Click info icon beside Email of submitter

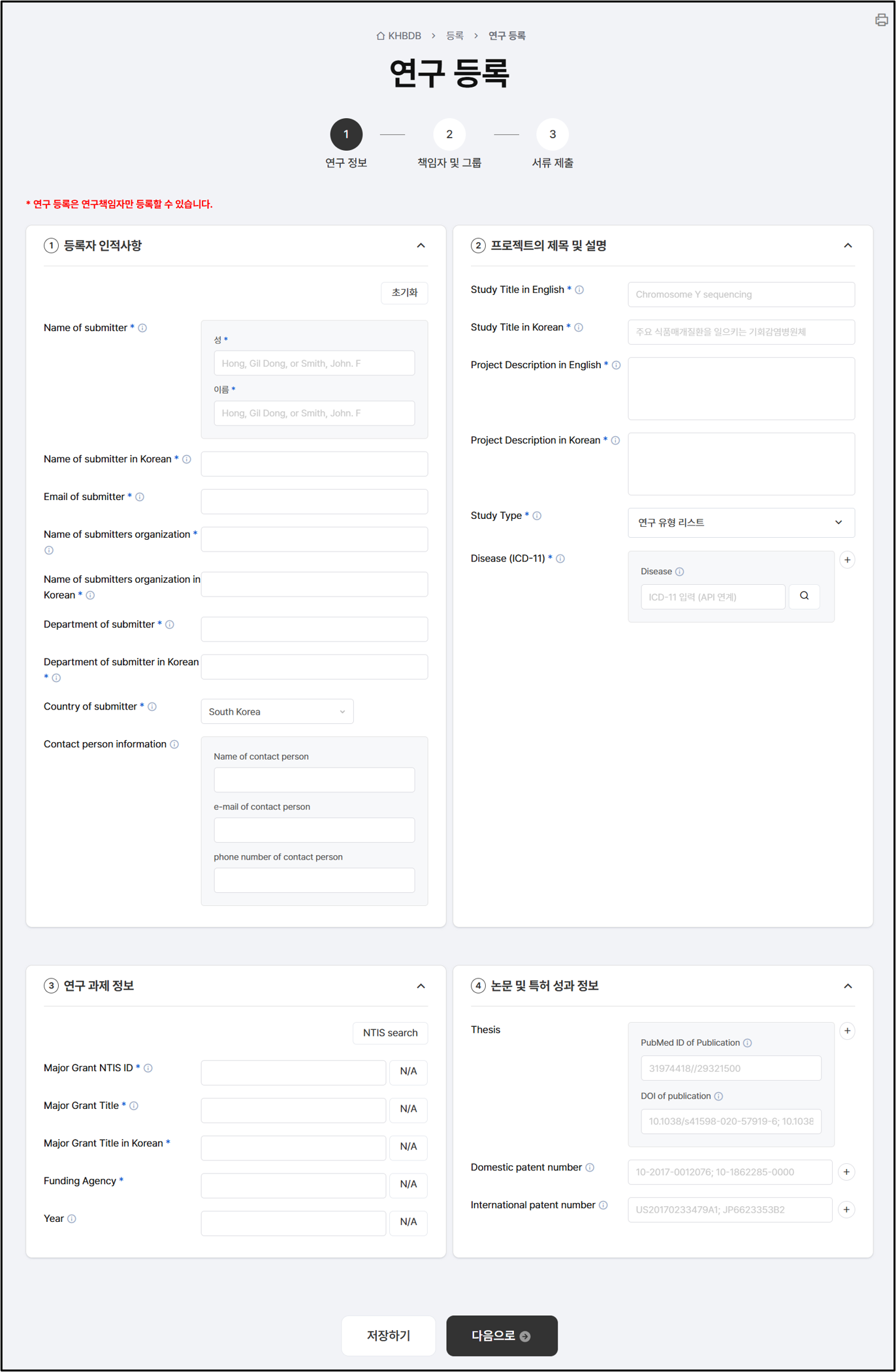140,497
